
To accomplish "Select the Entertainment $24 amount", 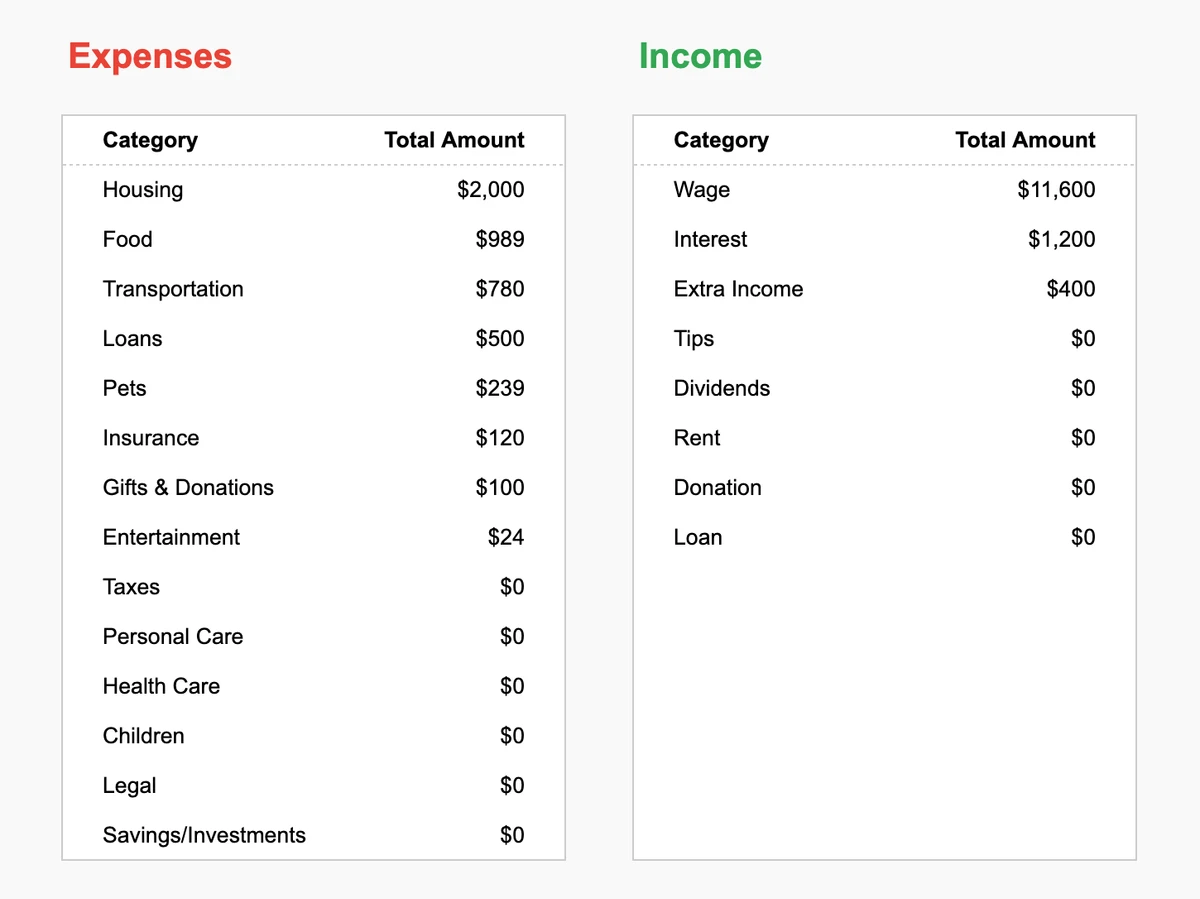I will 506,538.
